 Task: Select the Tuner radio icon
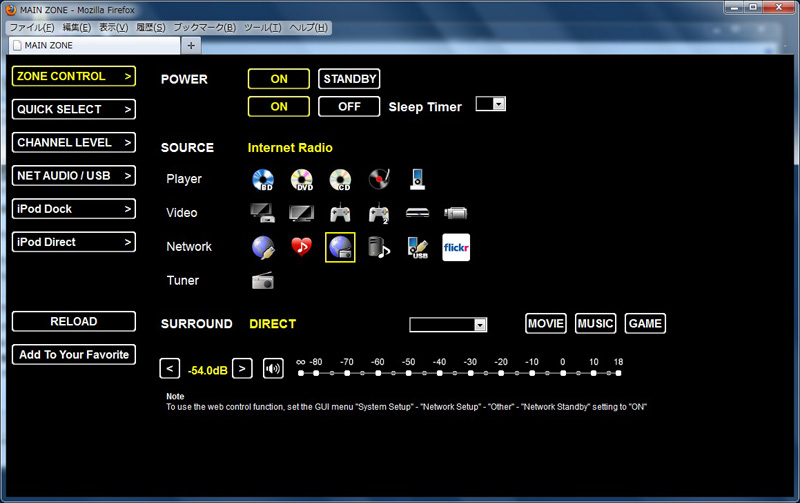[262, 281]
